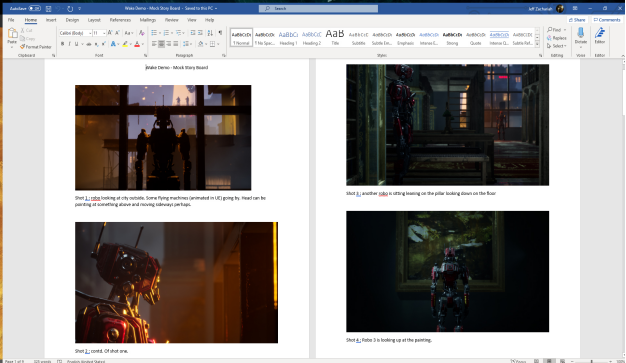Toggle Underline formatting
This screenshot has height=363, width=626.
click(x=76, y=44)
